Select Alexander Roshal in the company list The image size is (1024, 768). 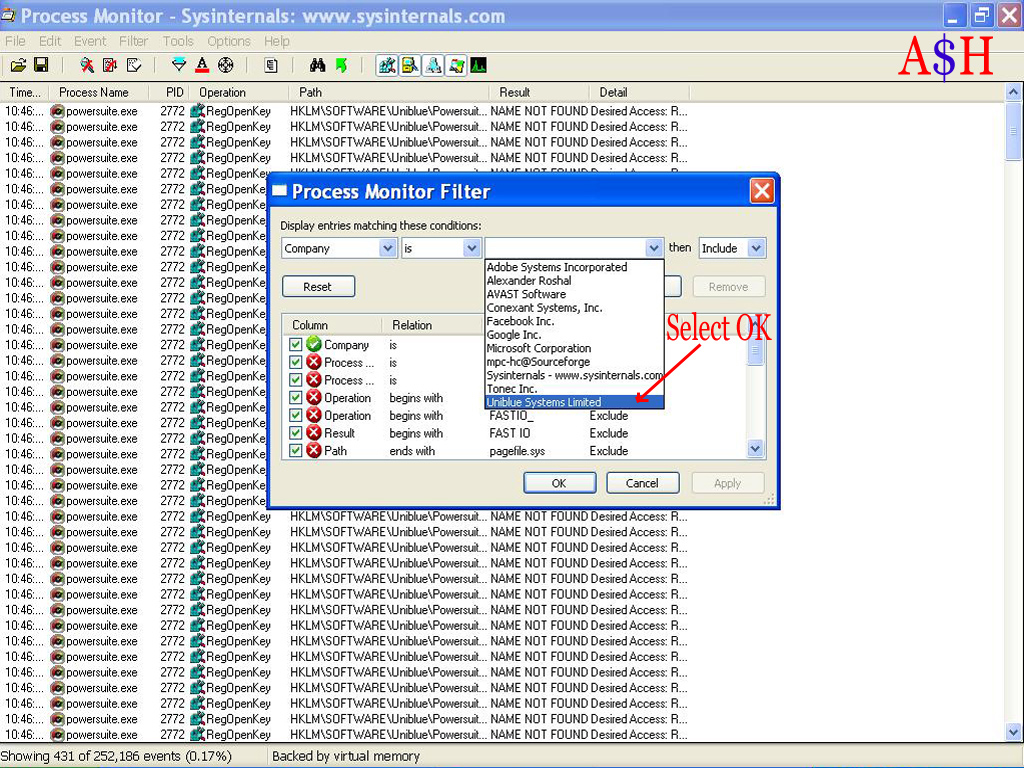(x=574, y=281)
